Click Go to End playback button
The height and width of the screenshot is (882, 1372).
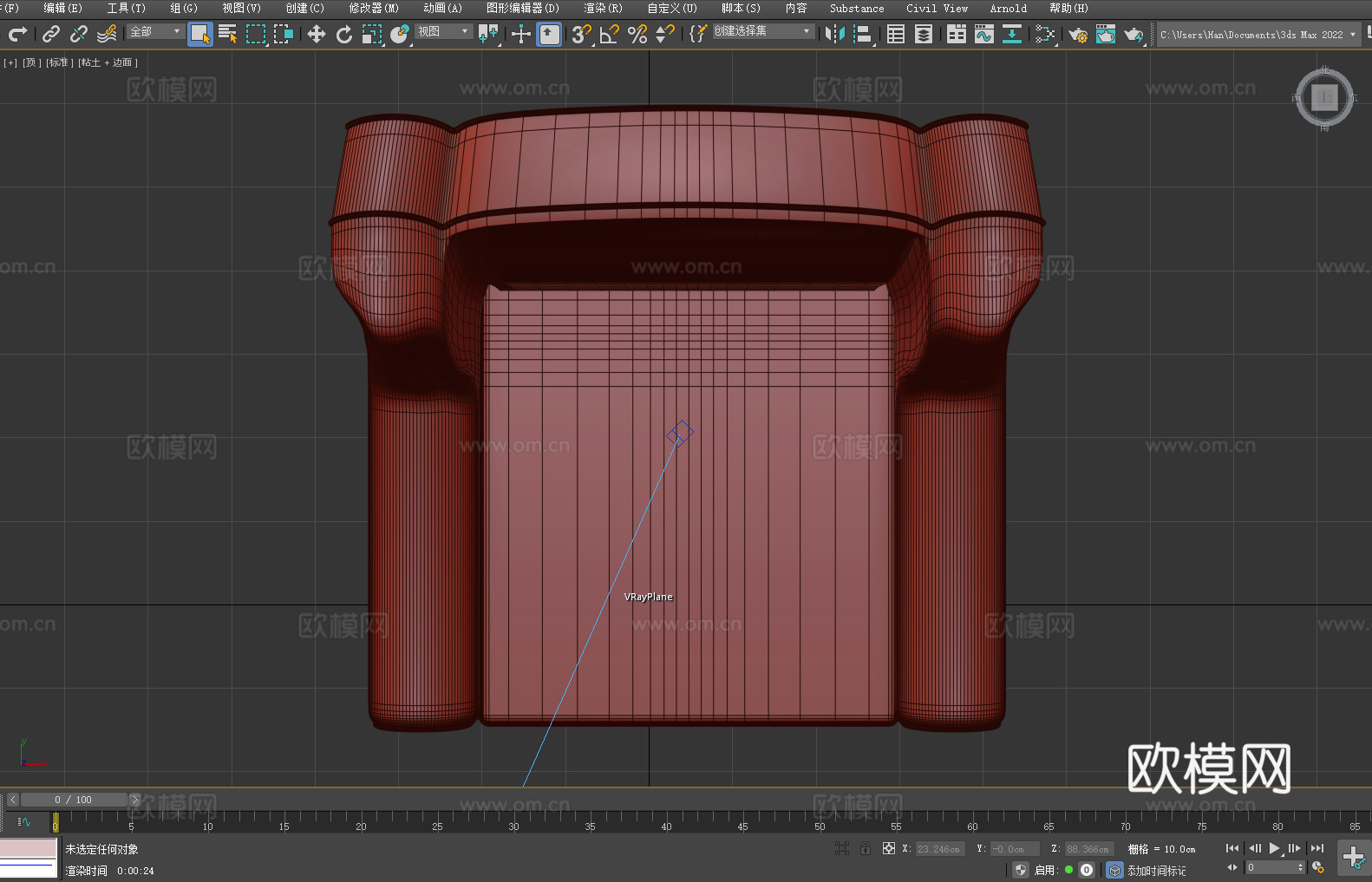[x=1317, y=848]
